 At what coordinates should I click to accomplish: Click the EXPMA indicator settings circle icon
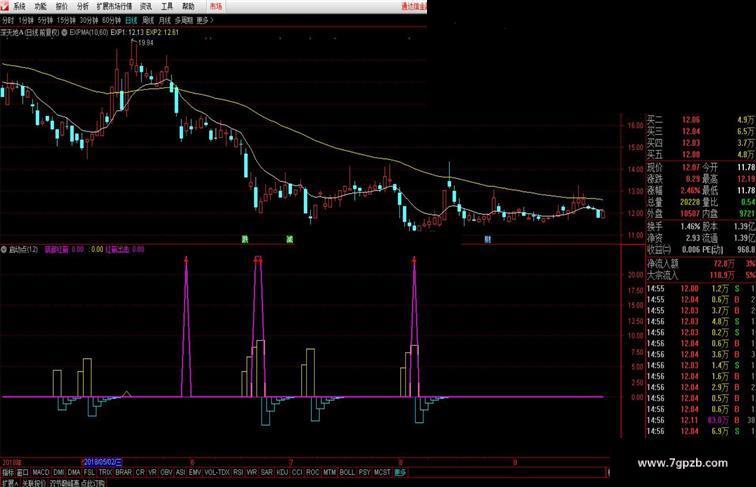click(x=64, y=33)
